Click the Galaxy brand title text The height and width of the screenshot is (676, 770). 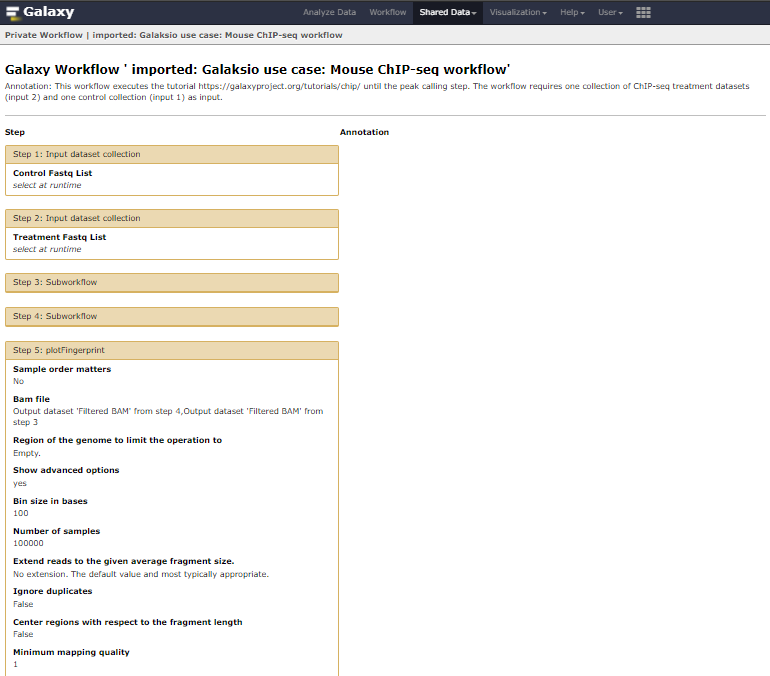coord(49,12)
